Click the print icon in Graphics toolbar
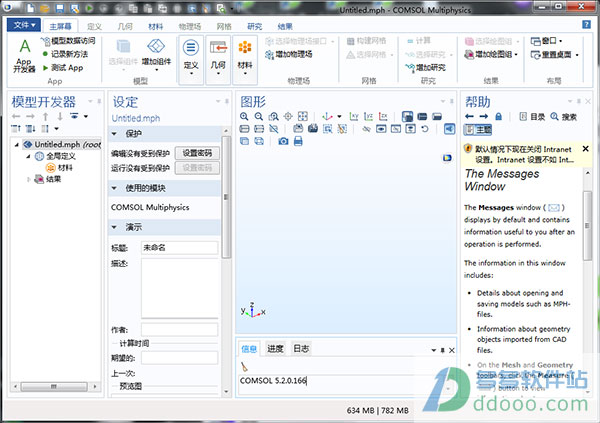 tap(298, 141)
